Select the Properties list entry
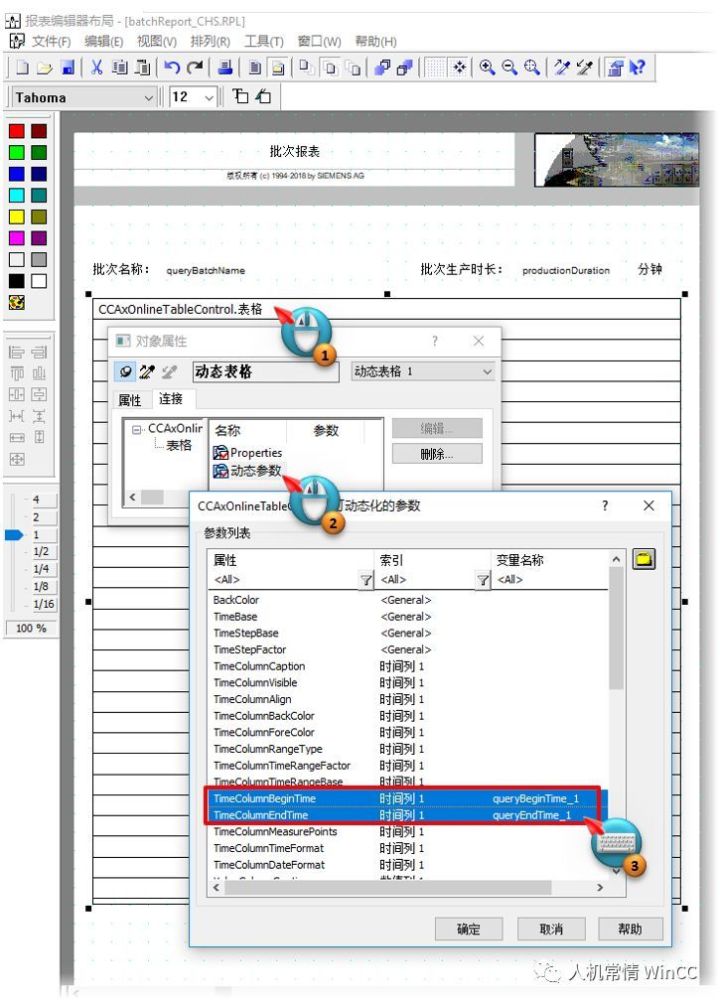Viewport: 720px width, 1004px height. (247, 453)
